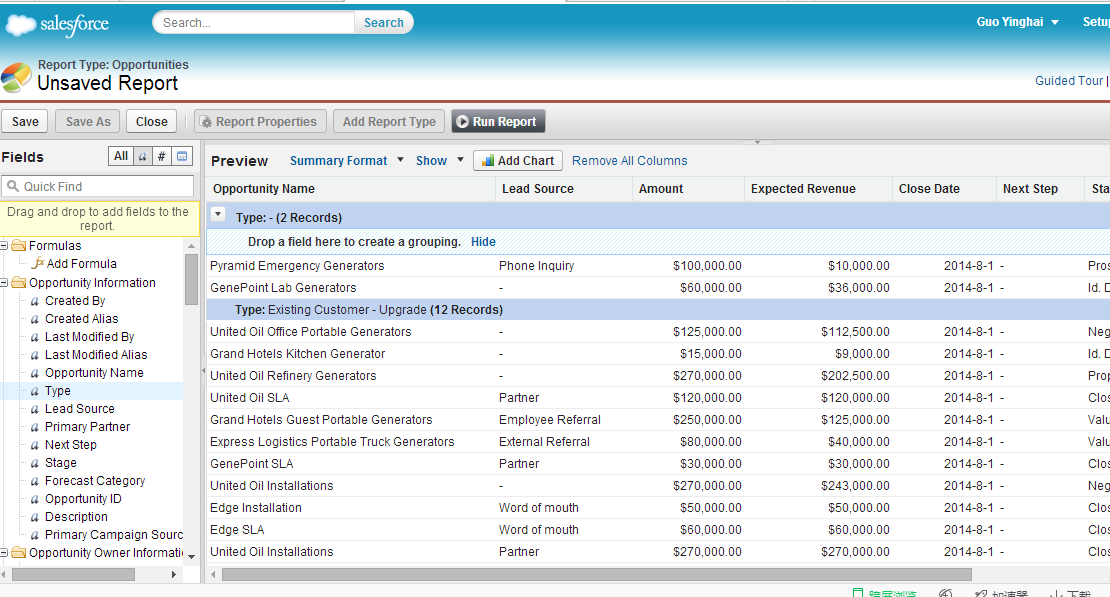Collapse the Opportunity Information tree folder
The width and height of the screenshot is (1110, 597).
click(x=4, y=283)
